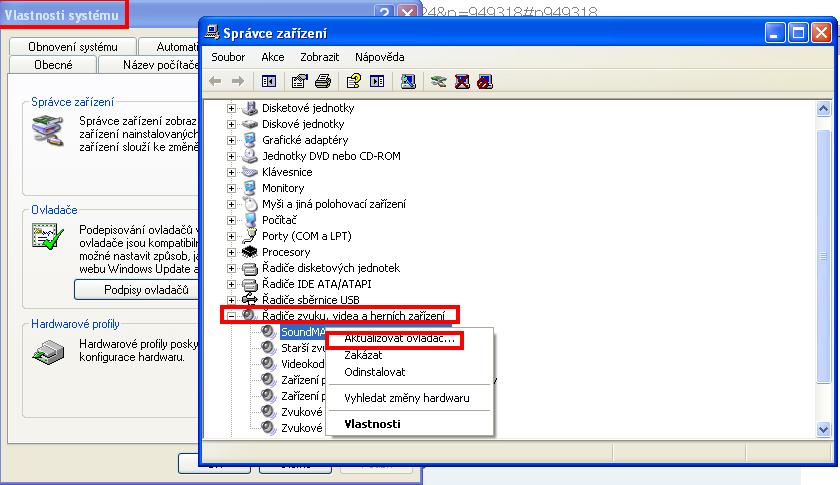
Task: Select the SoundMA device entry
Action: 303,332
